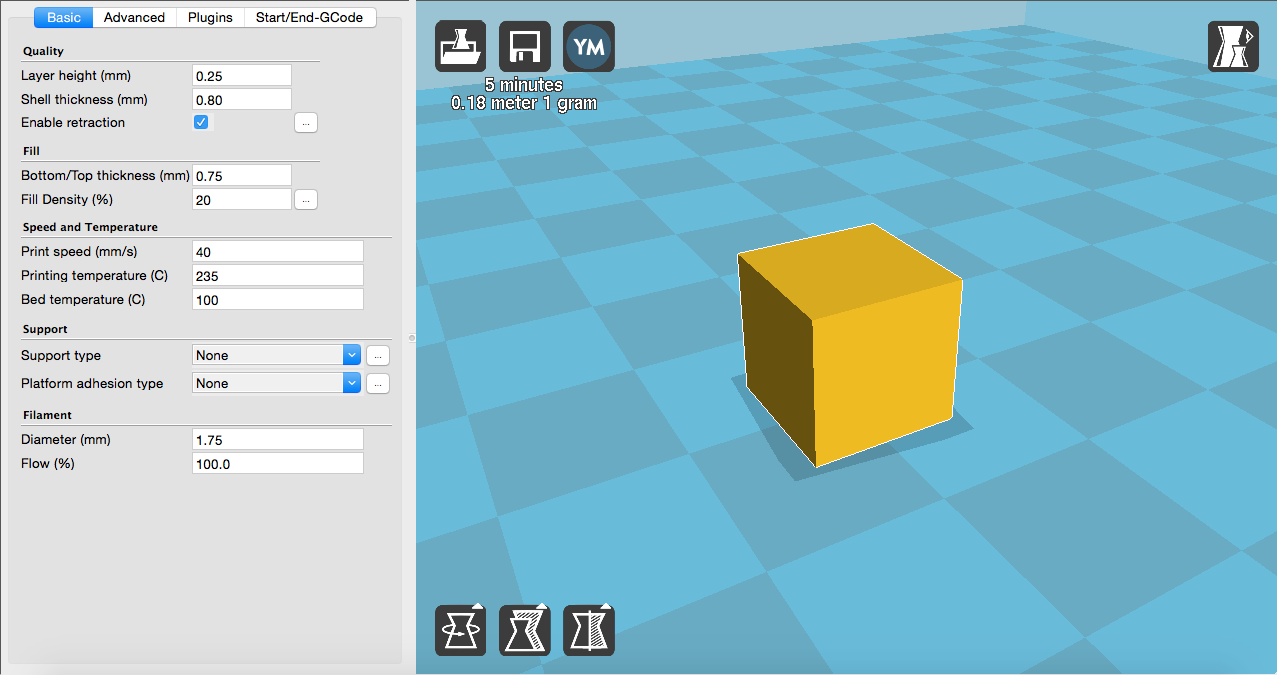1277x675 pixels.
Task: Open Fill Density ellipsis settings button
Action: coord(306,200)
